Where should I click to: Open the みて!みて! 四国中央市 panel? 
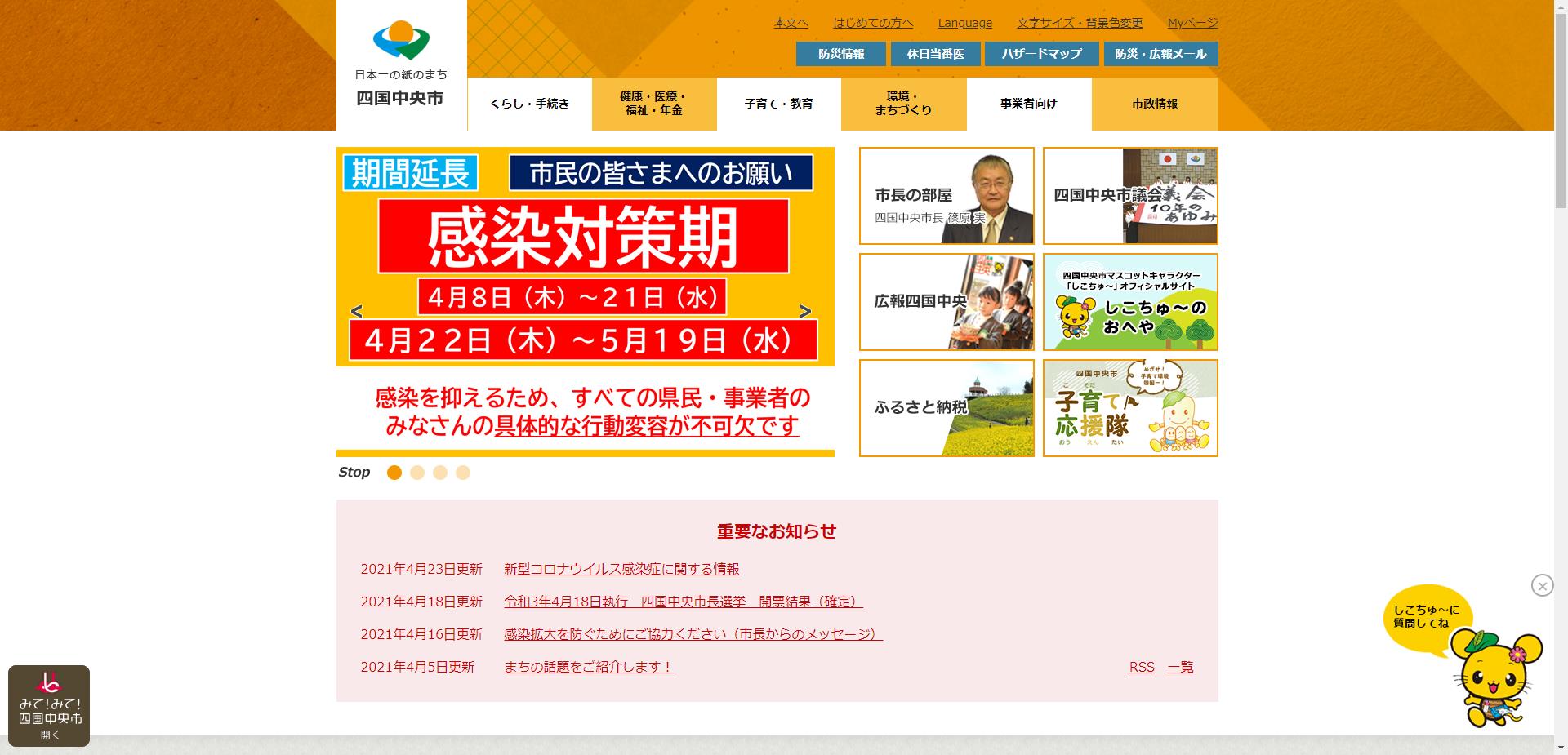pos(49,705)
